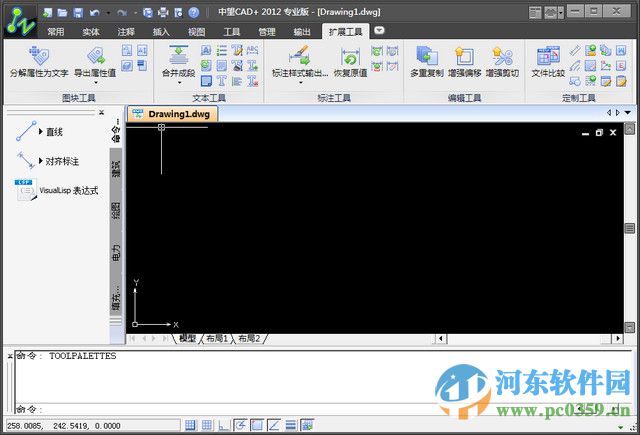Toggle object snap tracking in status bar
Viewport: 640px width, 435px height.
[x=273, y=425]
